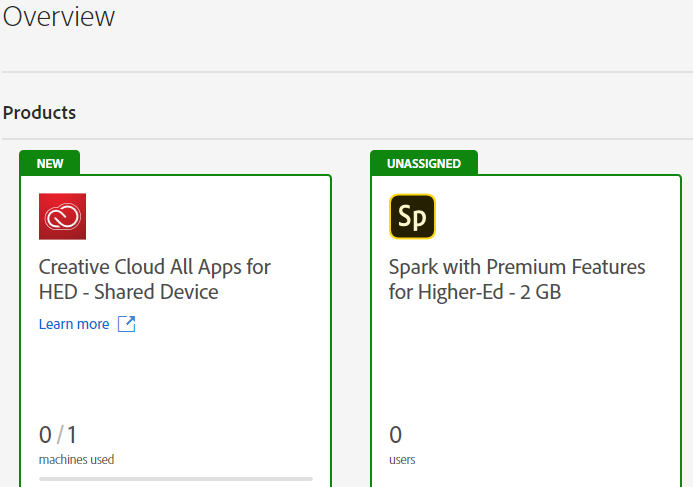Click the Overview page heading
This screenshot has height=487, width=693.
59,16
